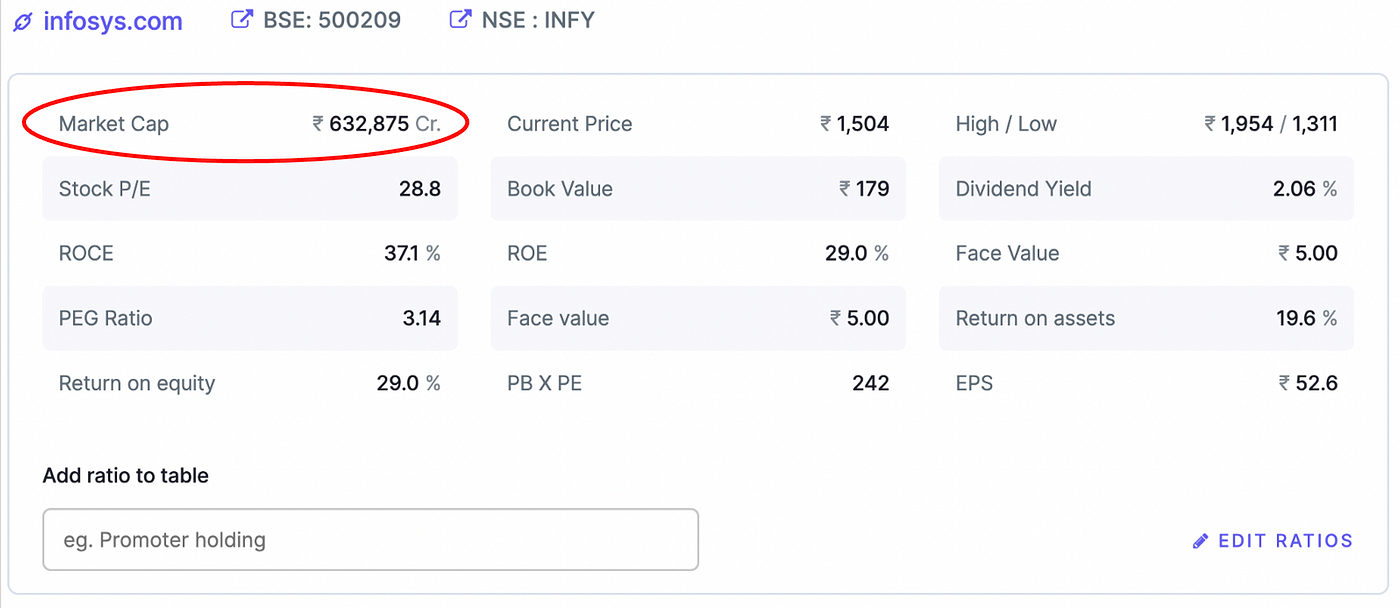The image size is (1400, 608).
Task: Select the ROCE percentage value
Action: tap(410, 253)
